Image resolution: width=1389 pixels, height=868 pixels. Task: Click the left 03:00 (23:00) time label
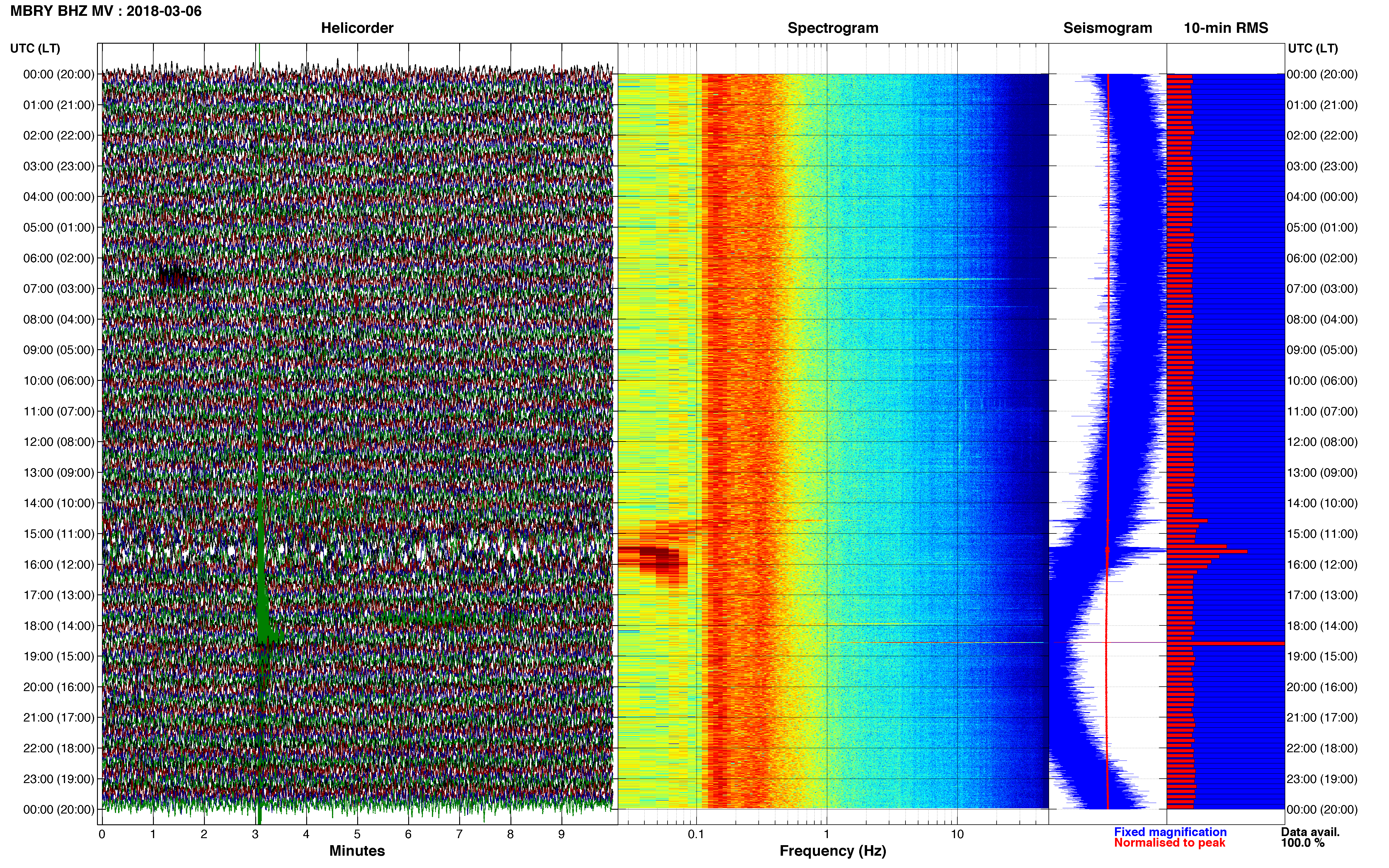coord(59,166)
